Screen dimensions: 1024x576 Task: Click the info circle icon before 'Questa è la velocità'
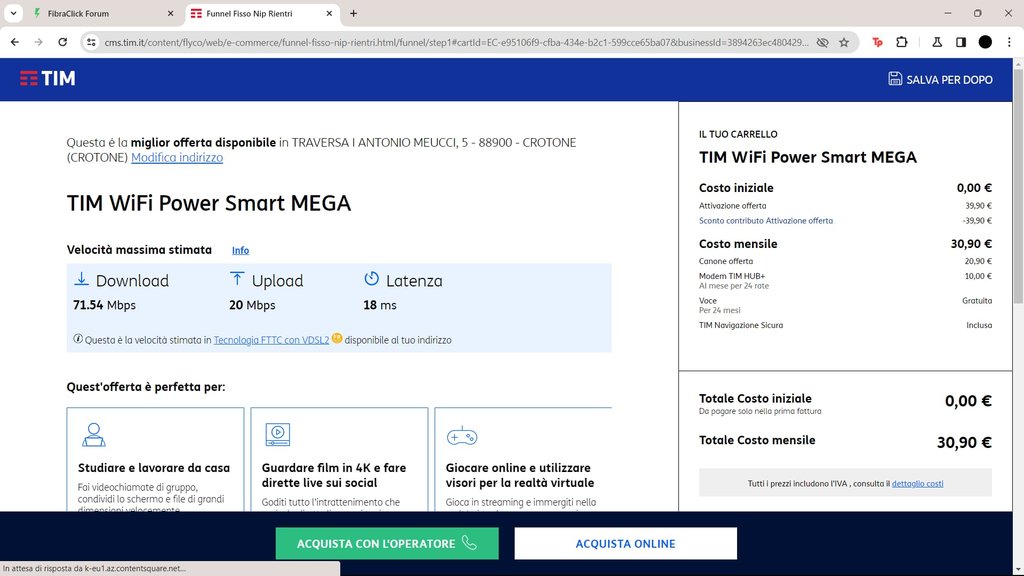[x=78, y=339]
